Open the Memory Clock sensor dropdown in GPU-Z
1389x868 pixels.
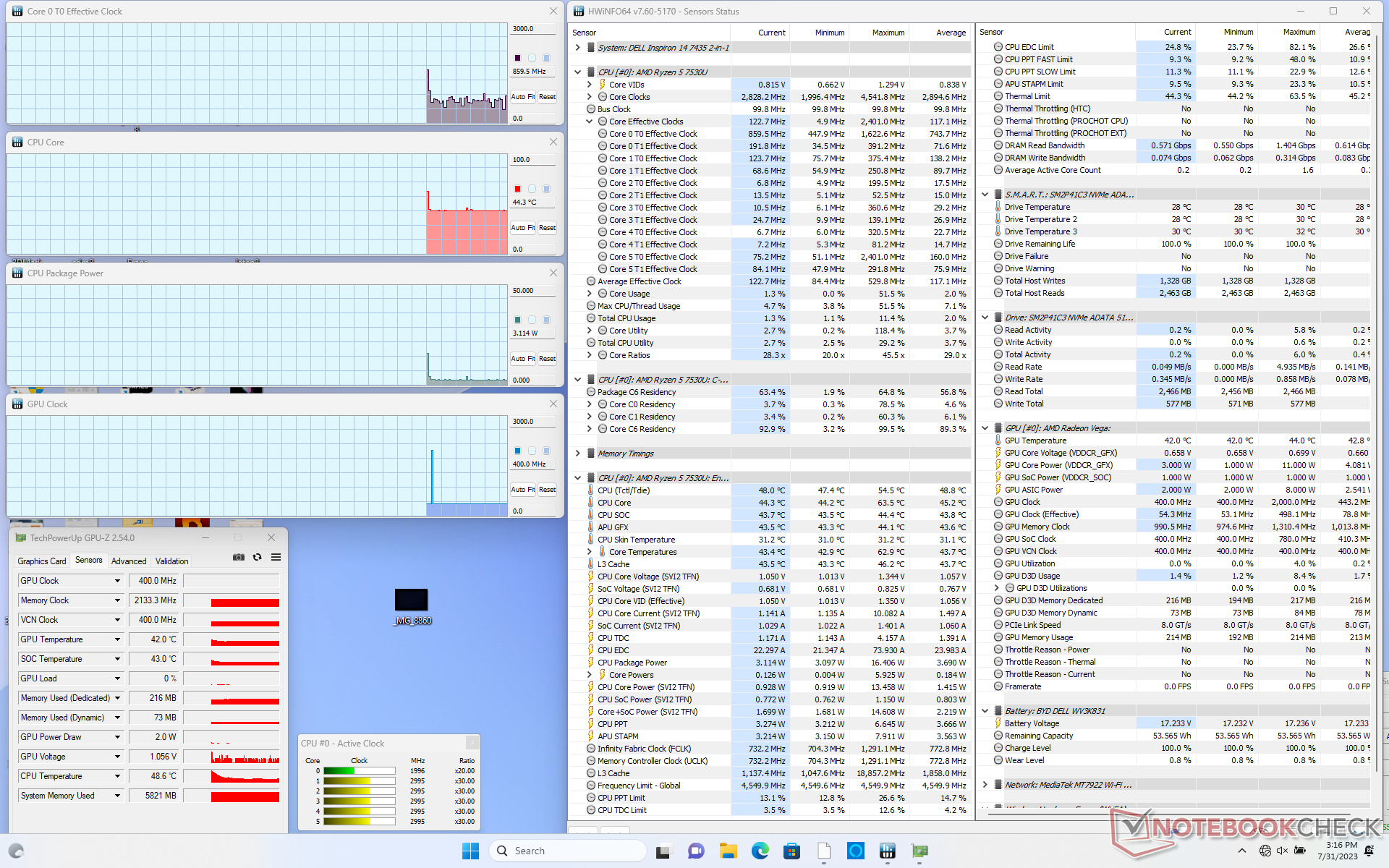pyautogui.click(x=117, y=600)
